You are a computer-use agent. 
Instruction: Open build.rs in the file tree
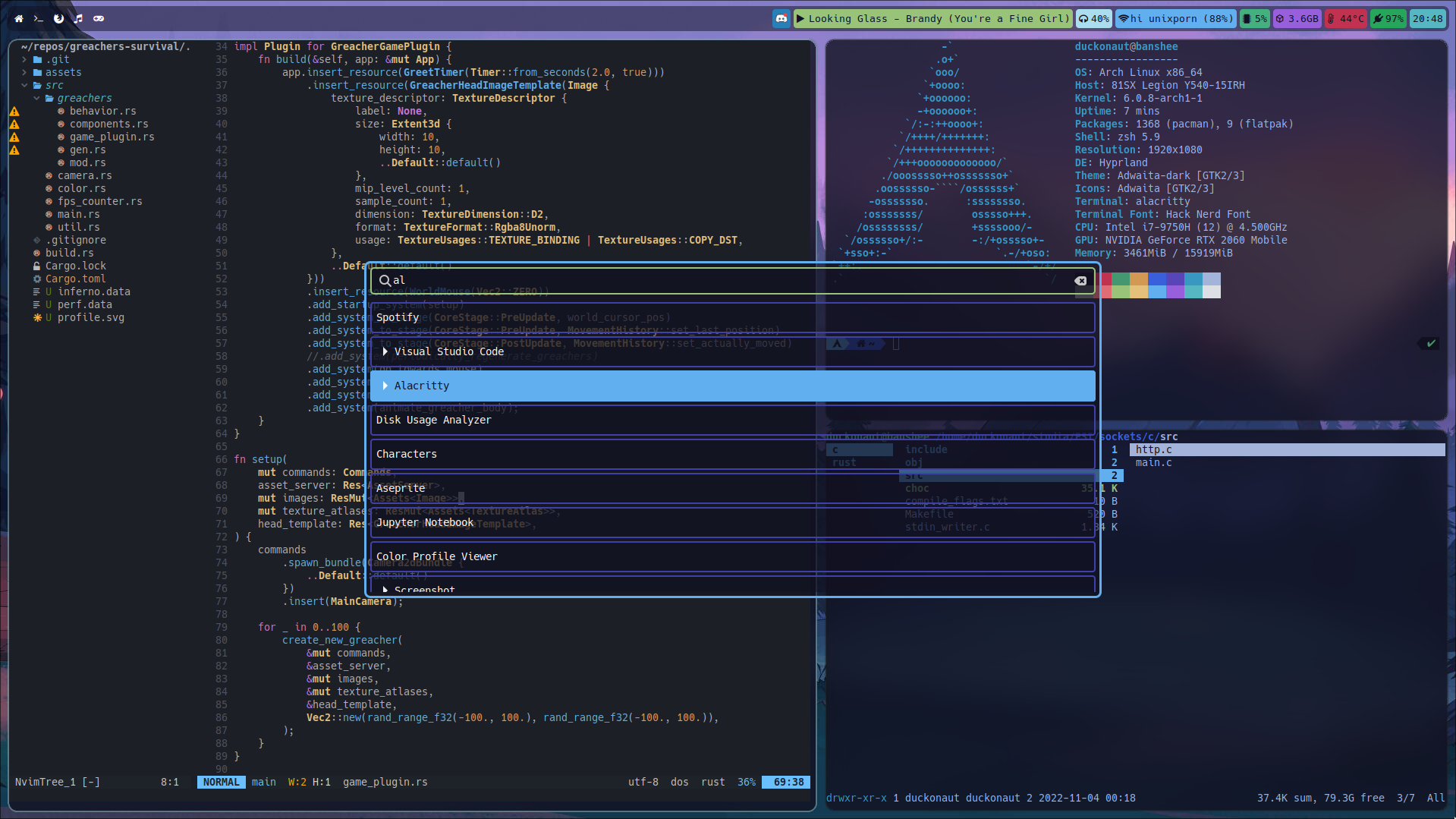(x=70, y=253)
